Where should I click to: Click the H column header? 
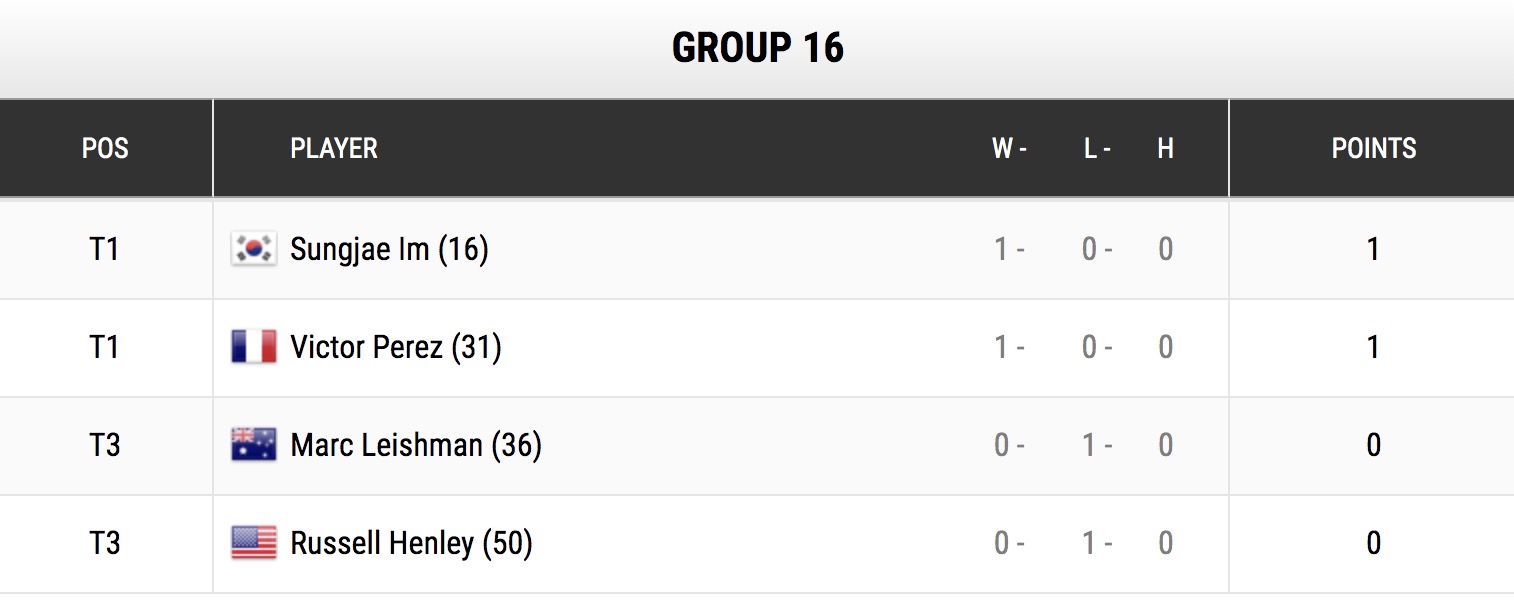tap(1165, 149)
